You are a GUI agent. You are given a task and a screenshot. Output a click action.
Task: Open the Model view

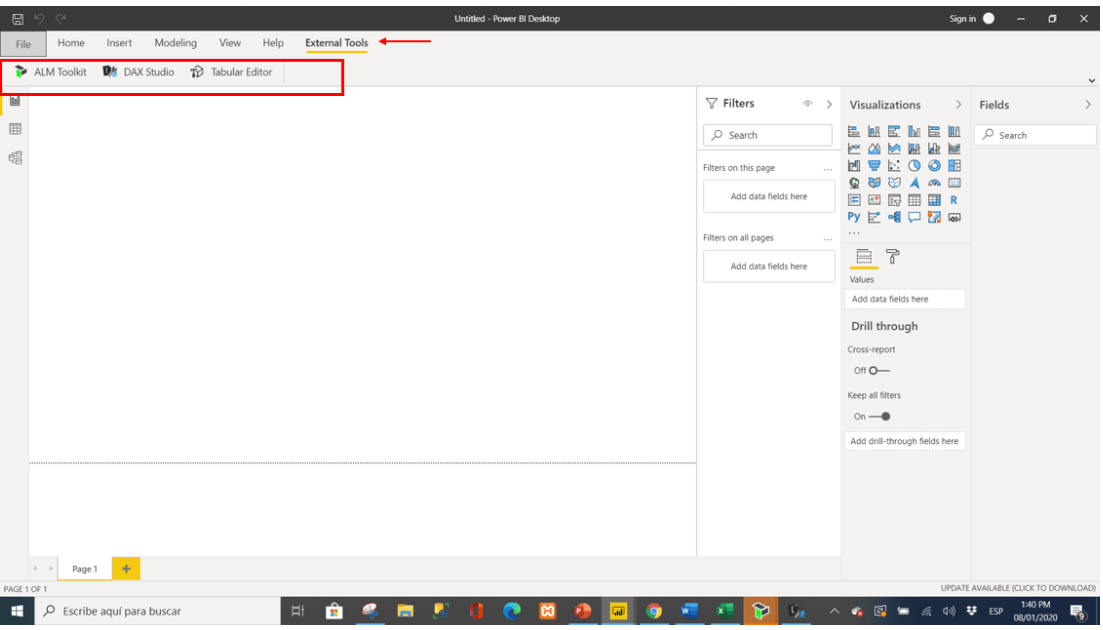pyautogui.click(x=14, y=157)
